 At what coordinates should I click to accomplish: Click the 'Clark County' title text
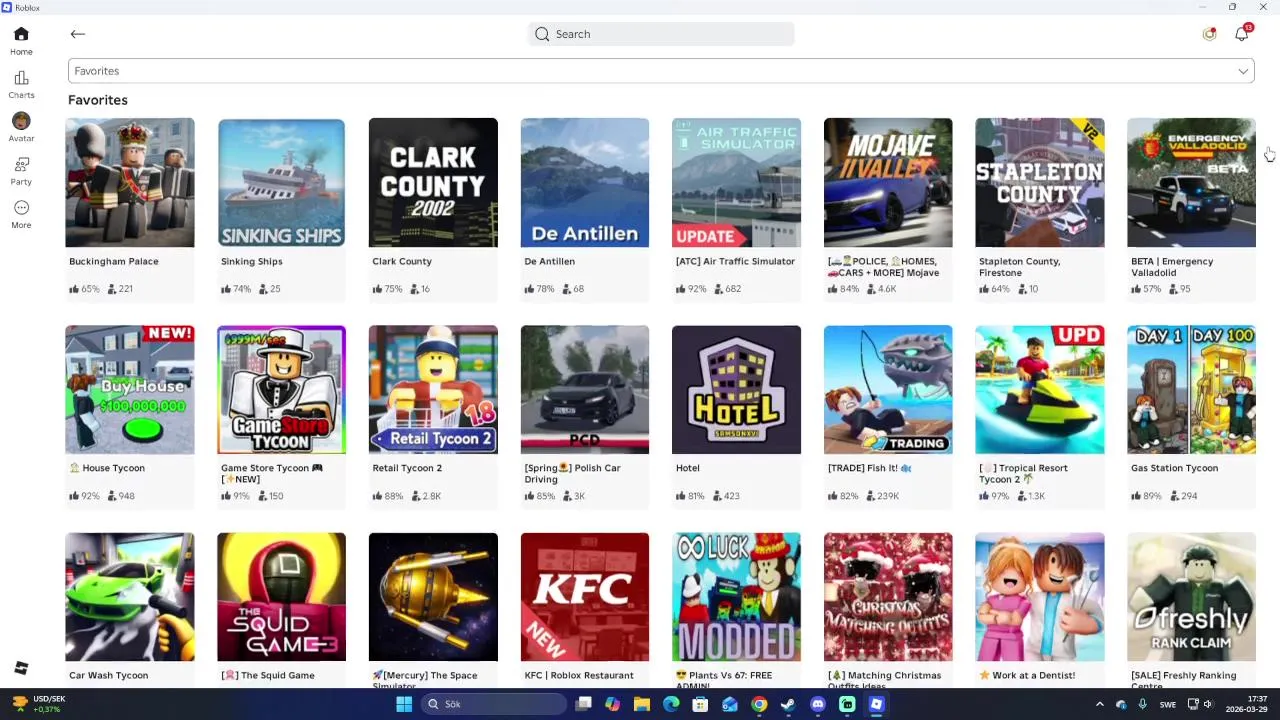pyautogui.click(x=402, y=261)
